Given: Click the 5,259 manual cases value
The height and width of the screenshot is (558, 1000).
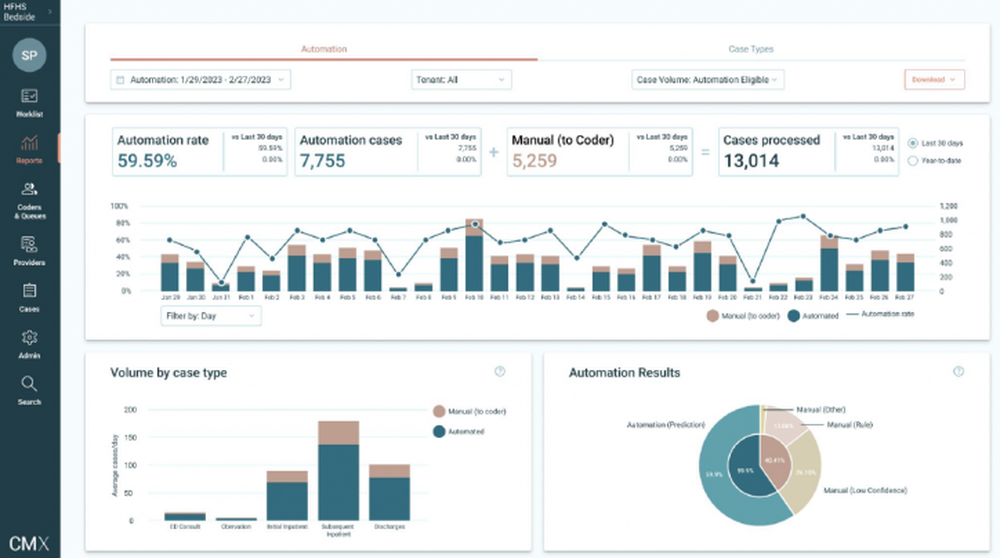Looking at the screenshot, I should 534,161.
